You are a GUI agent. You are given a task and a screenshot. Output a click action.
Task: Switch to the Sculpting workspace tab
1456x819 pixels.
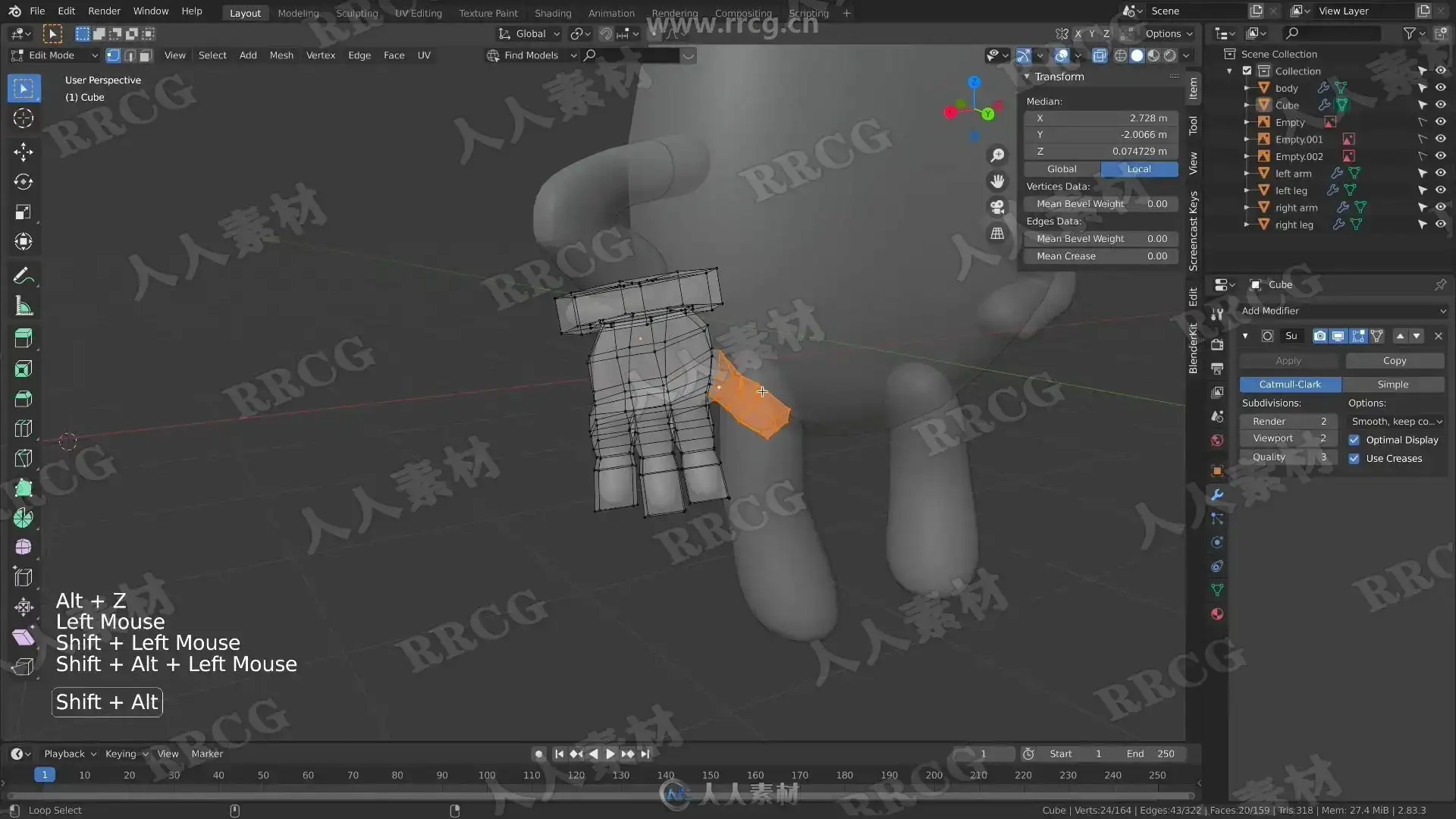click(356, 13)
